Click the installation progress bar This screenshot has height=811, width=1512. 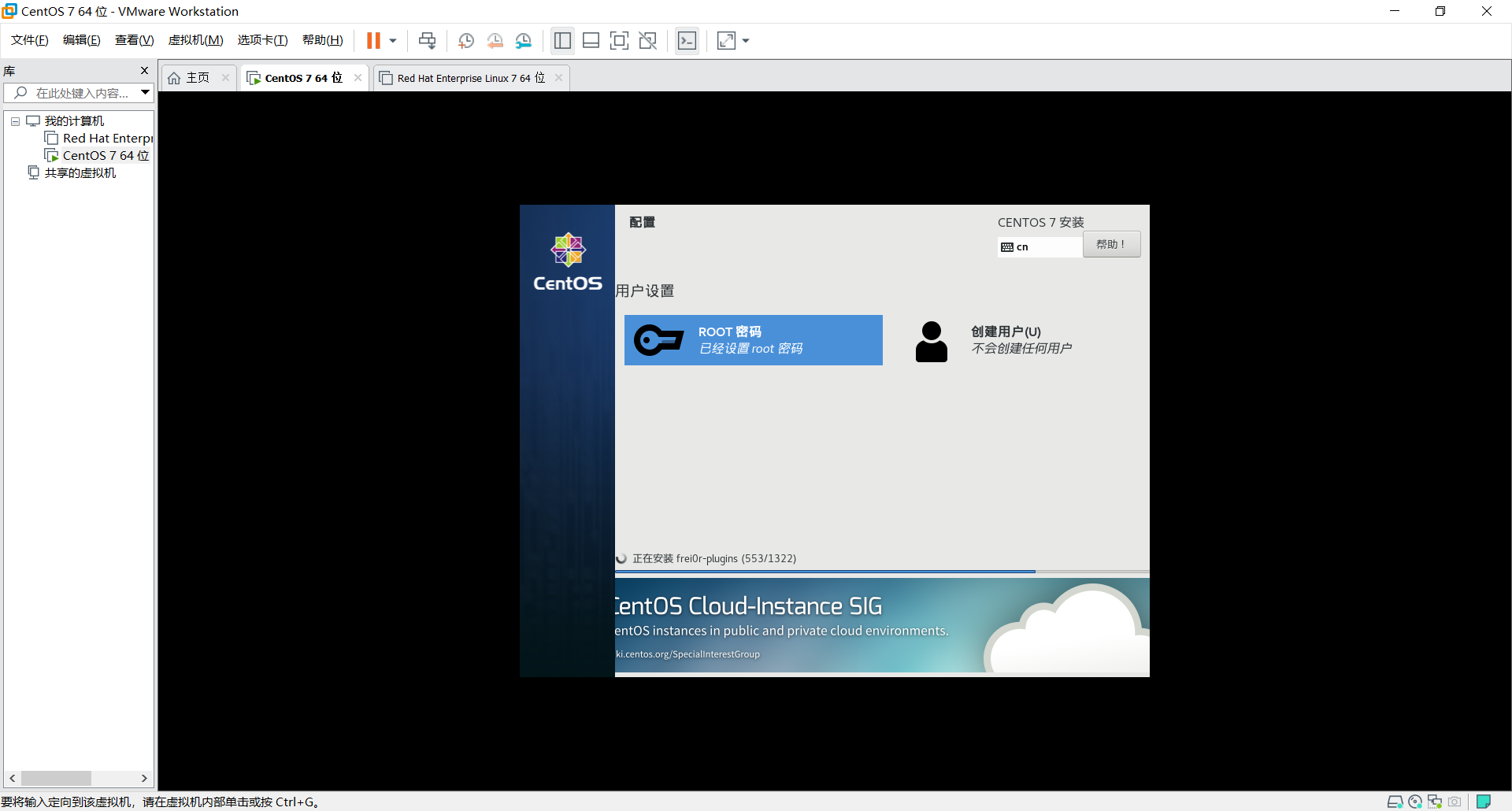(x=882, y=572)
